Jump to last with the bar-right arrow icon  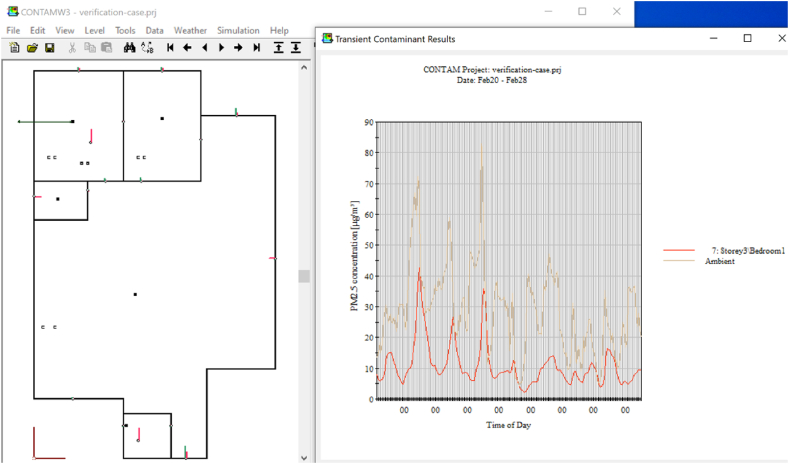click(x=257, y=48)
